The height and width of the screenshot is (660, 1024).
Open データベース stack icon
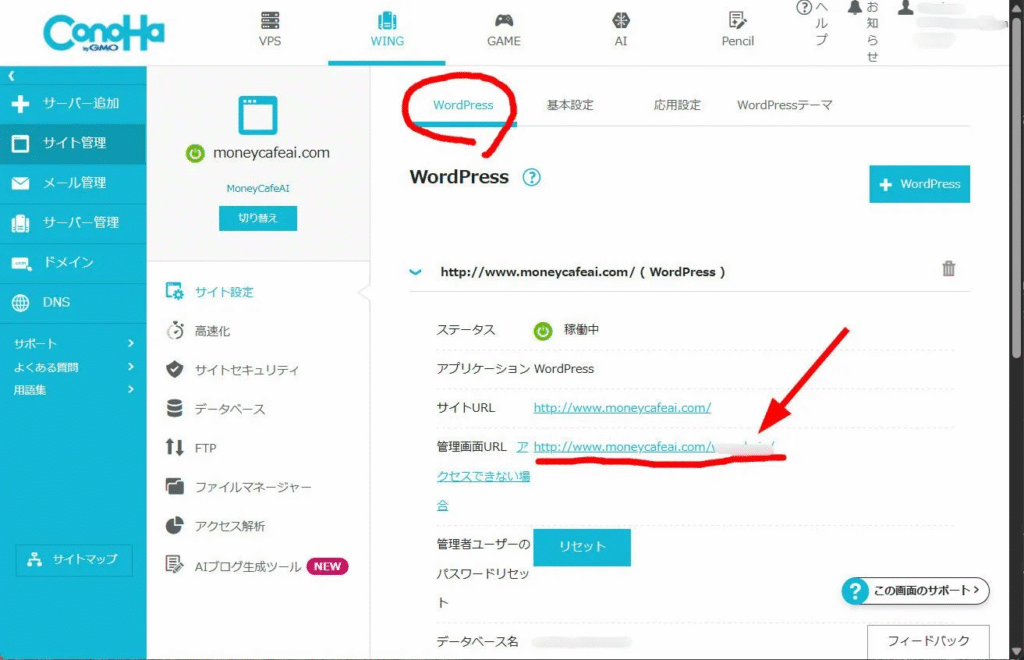174,409
